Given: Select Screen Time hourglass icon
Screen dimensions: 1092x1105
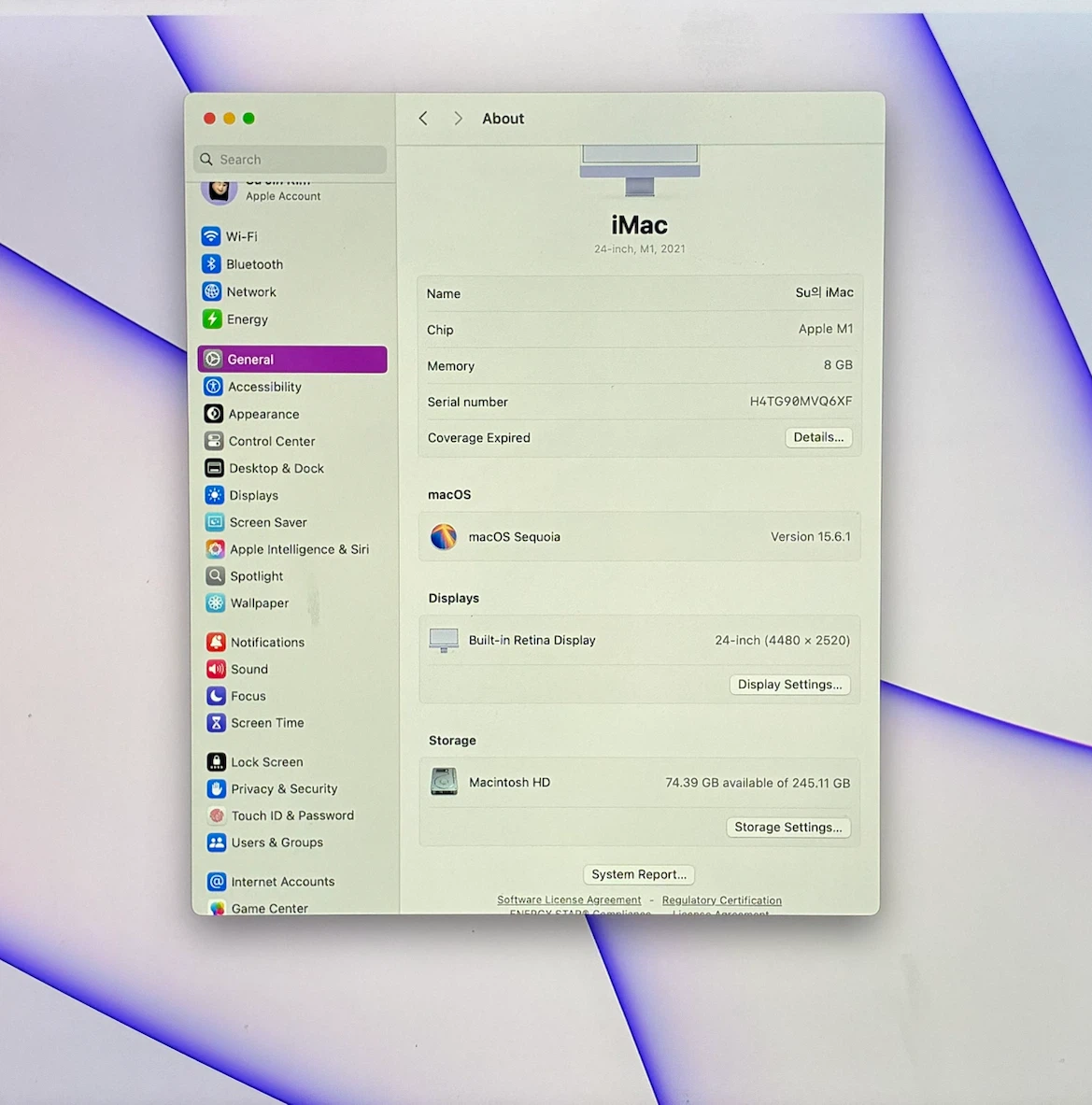Looking at the screenshot, I should [x=217, y=722].
